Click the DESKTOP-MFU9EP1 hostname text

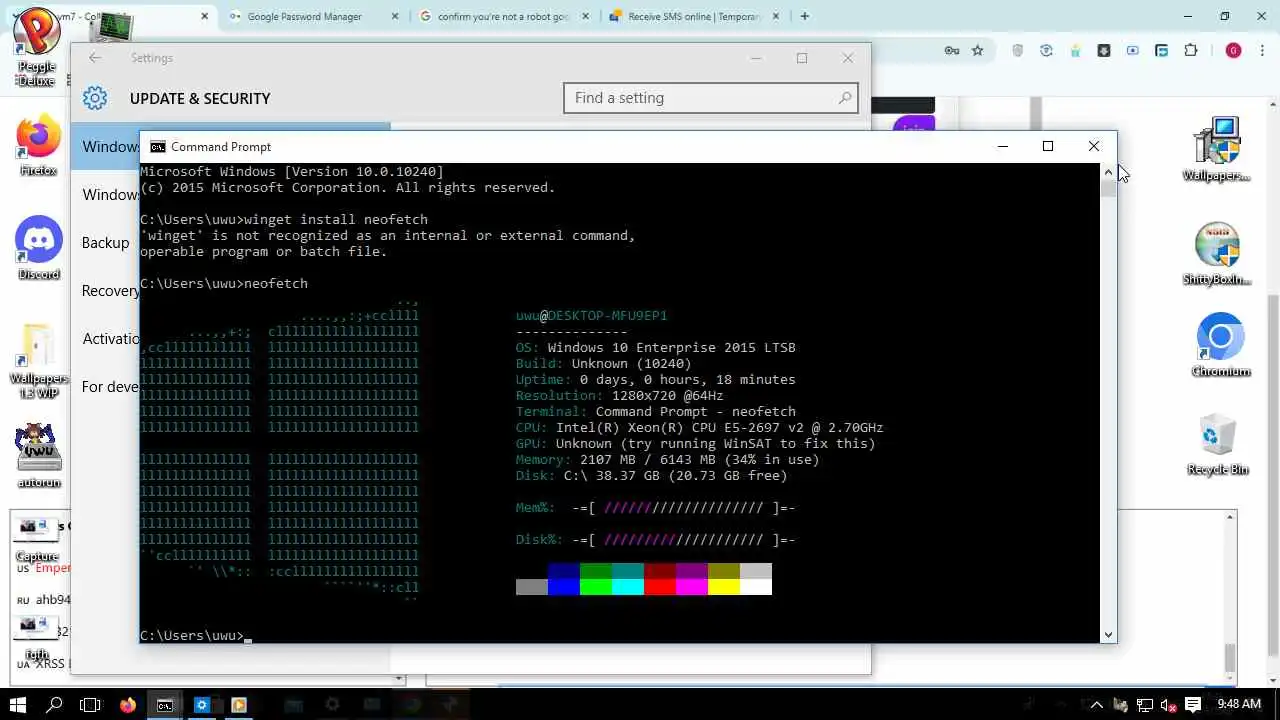tap(608, 315)
